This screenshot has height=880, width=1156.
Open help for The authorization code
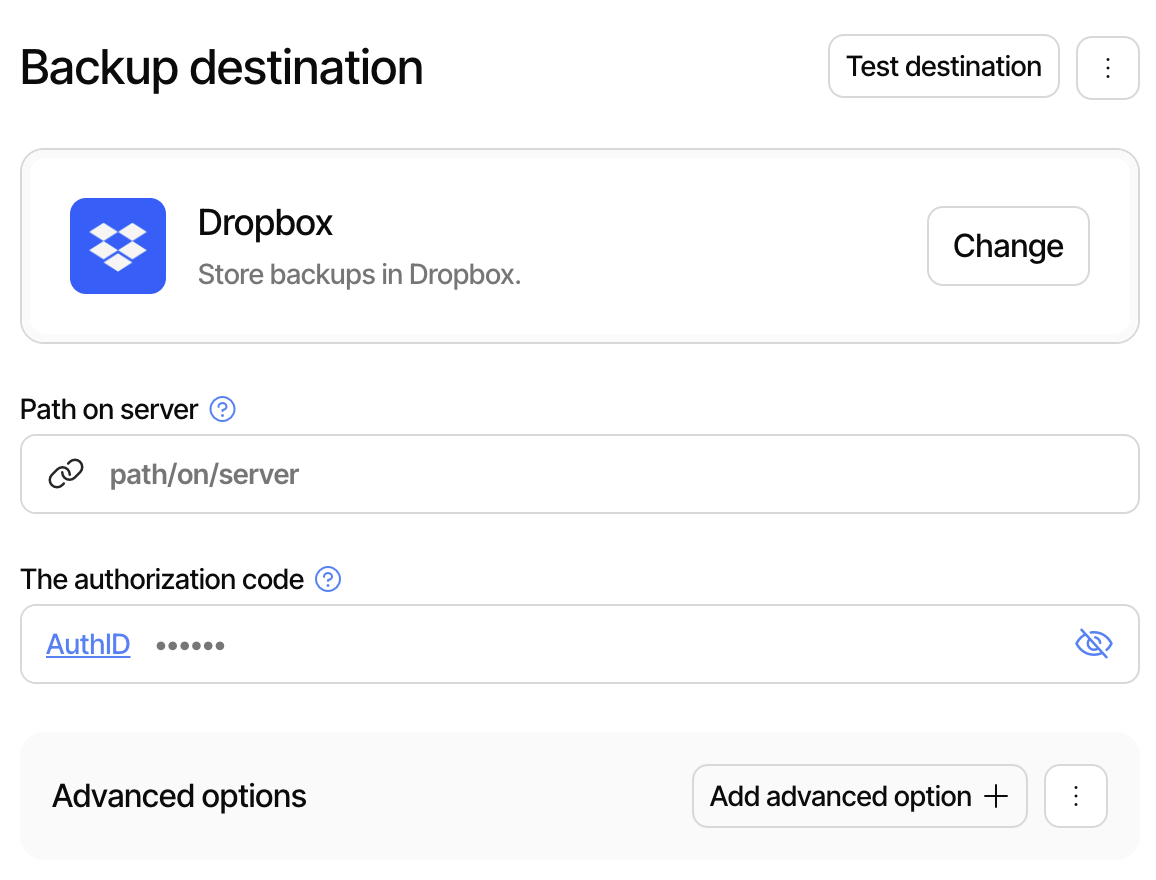[x=327, y=579]
